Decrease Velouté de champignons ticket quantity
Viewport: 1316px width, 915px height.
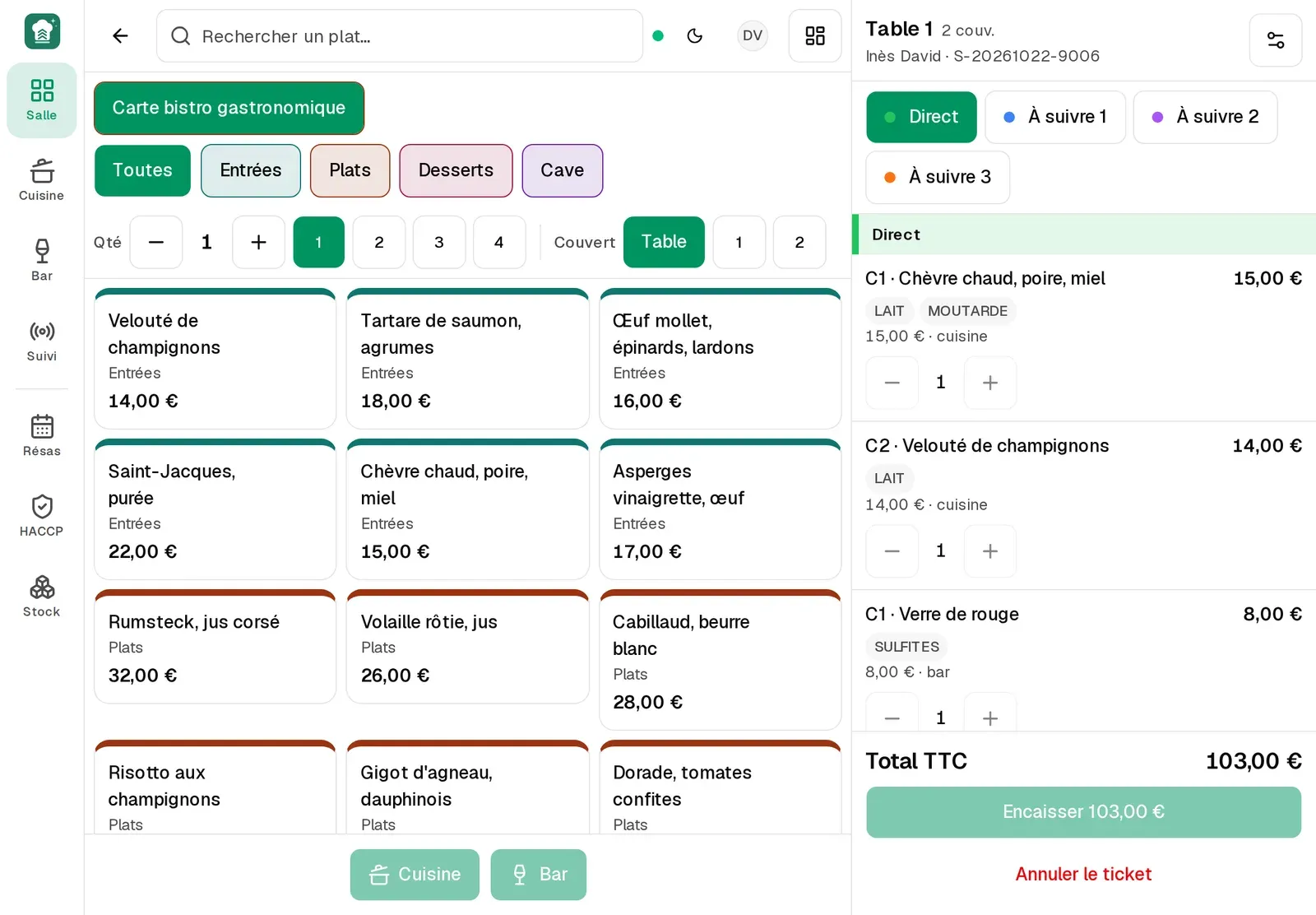[892, 550]
